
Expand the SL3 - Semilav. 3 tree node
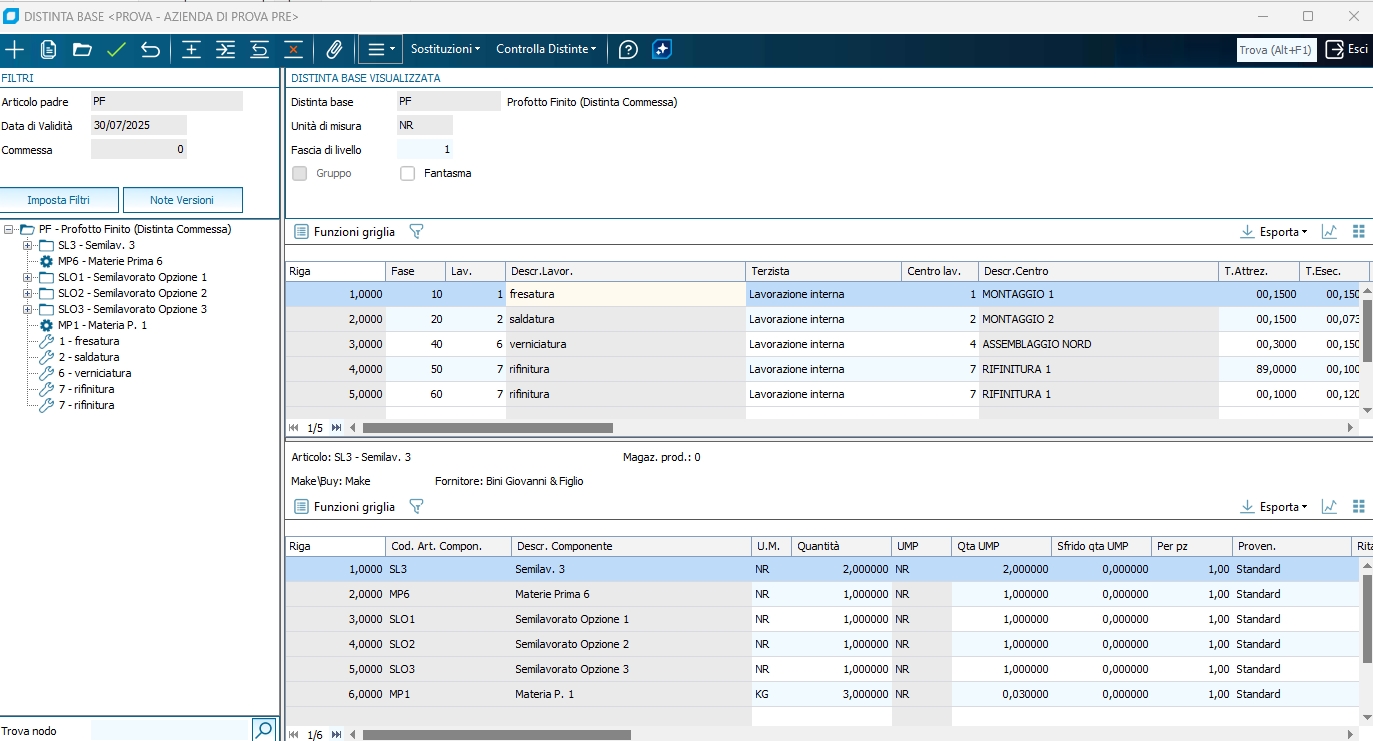(27, 245)
